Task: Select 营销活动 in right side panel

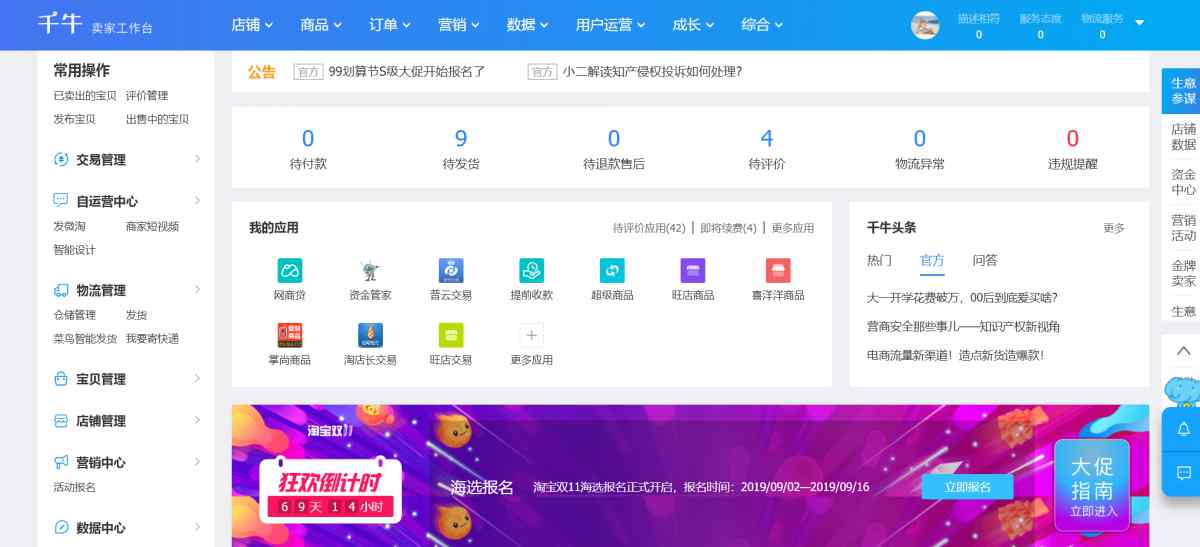Action: 1183,227
